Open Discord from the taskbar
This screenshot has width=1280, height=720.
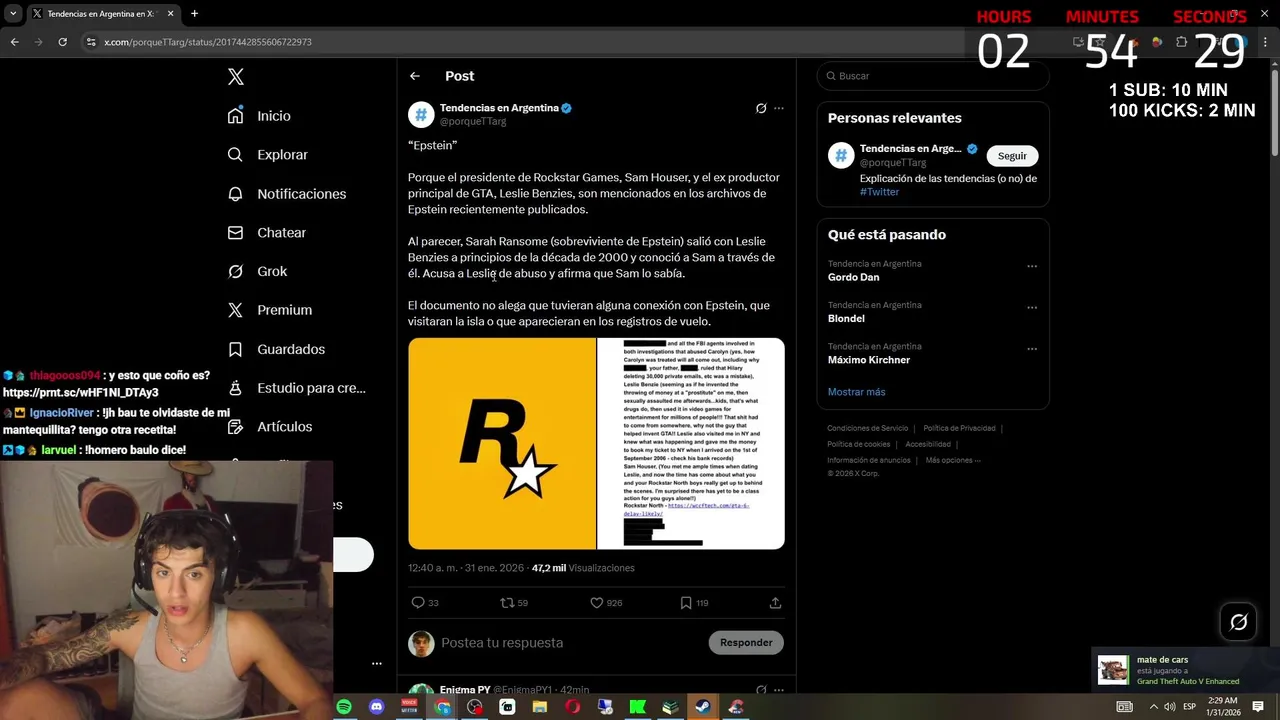[x=377, y=707]
